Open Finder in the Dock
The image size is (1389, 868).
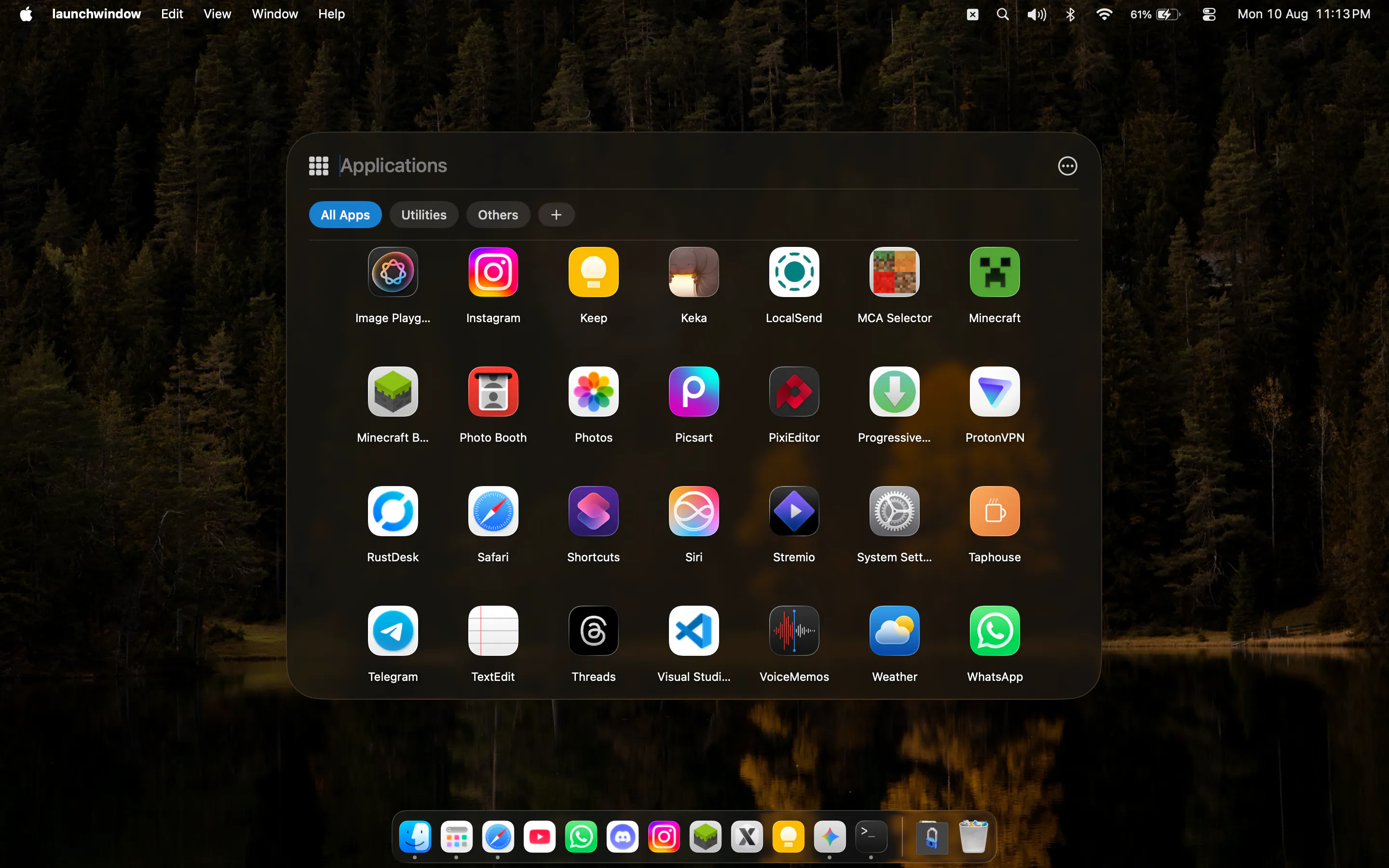[x=415, y=837]
